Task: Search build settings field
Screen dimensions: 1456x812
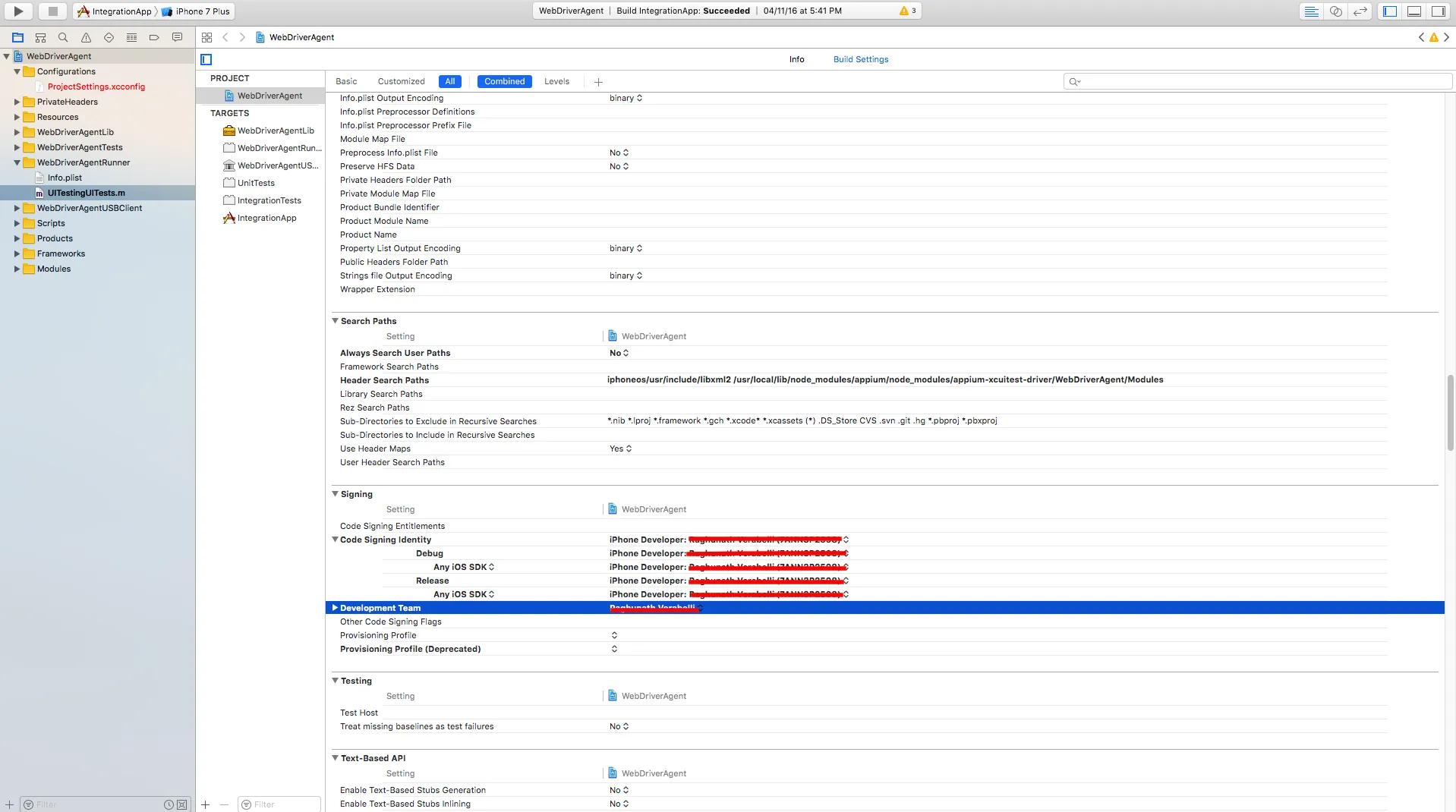Action: point(1258,81)
